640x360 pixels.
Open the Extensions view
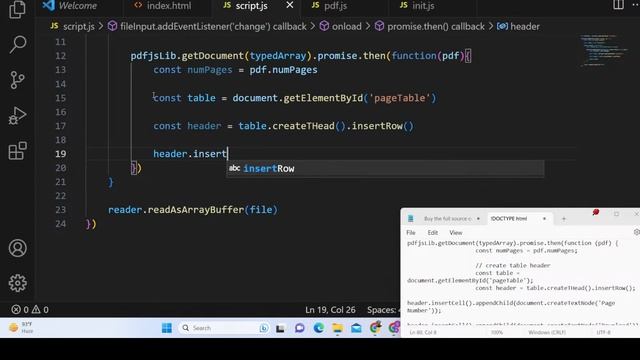click(x=17, y=151)
